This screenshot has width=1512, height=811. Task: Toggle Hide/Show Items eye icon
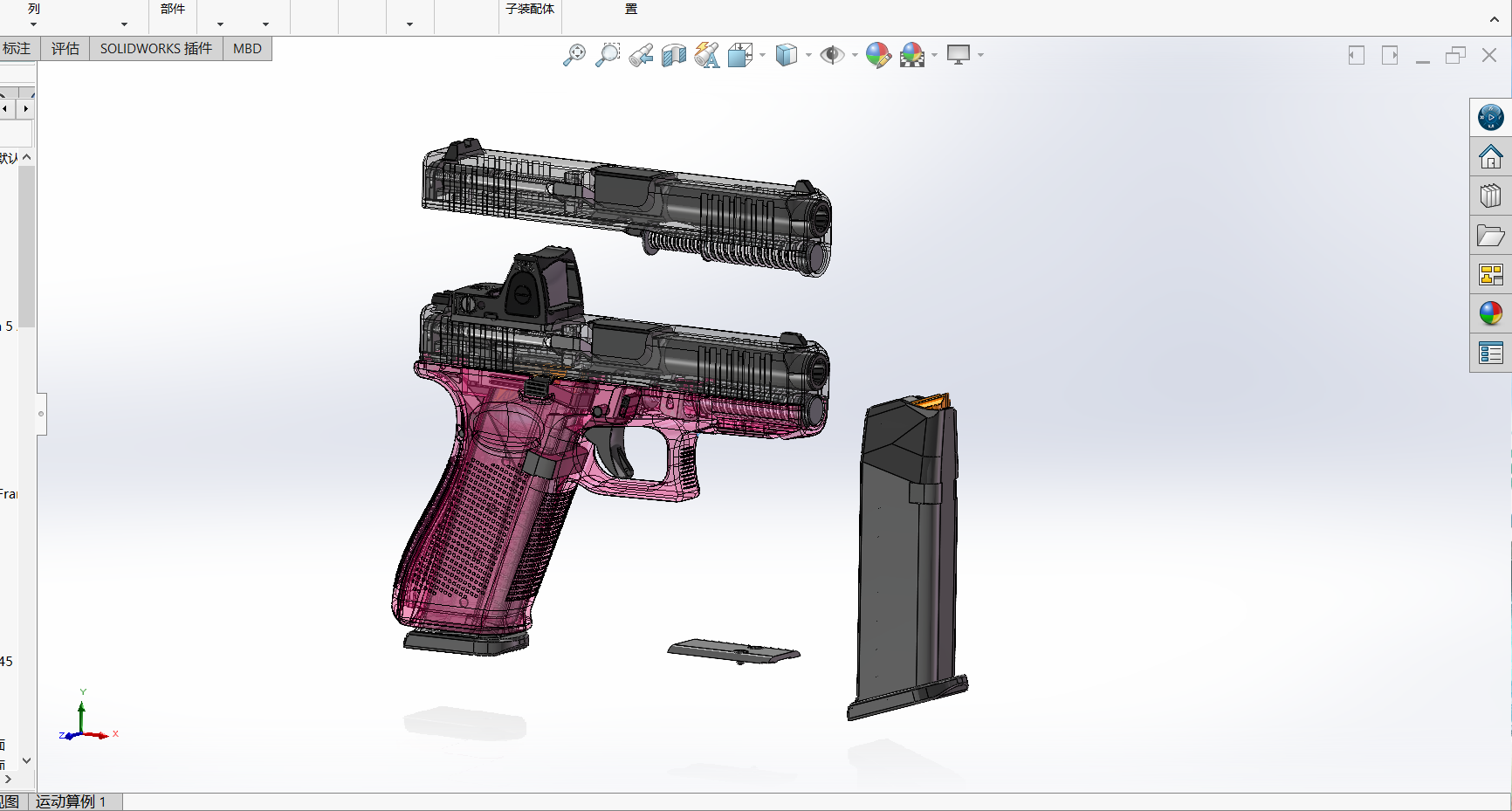point(835,55)
